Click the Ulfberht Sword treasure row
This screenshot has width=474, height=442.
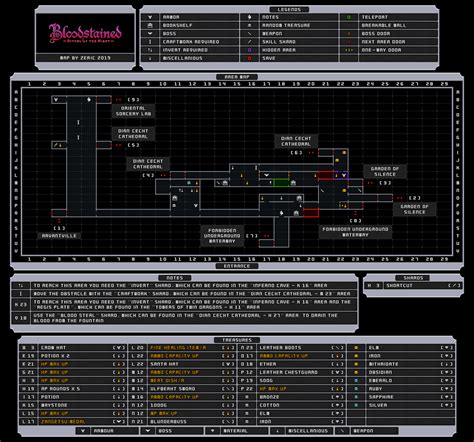tap(182, 389)
